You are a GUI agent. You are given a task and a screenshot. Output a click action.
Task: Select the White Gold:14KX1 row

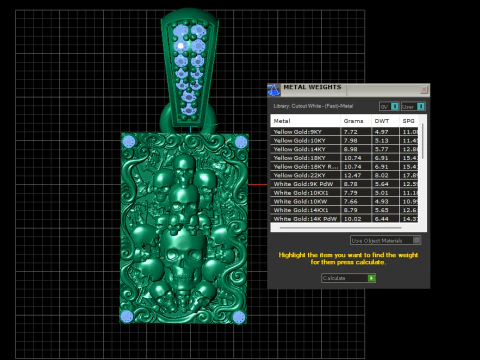(344, 210)
